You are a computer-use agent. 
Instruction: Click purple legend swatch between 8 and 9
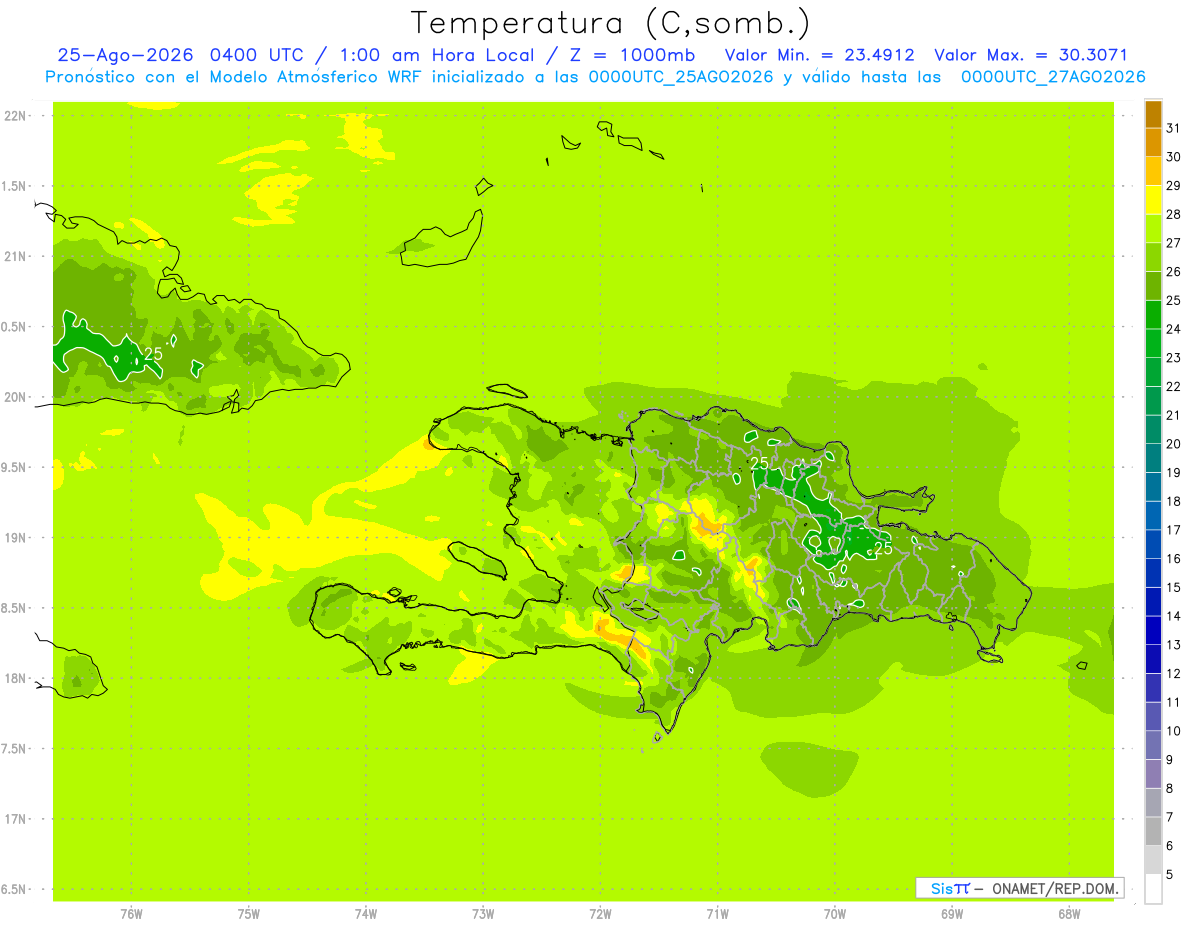pos(1153,774)
